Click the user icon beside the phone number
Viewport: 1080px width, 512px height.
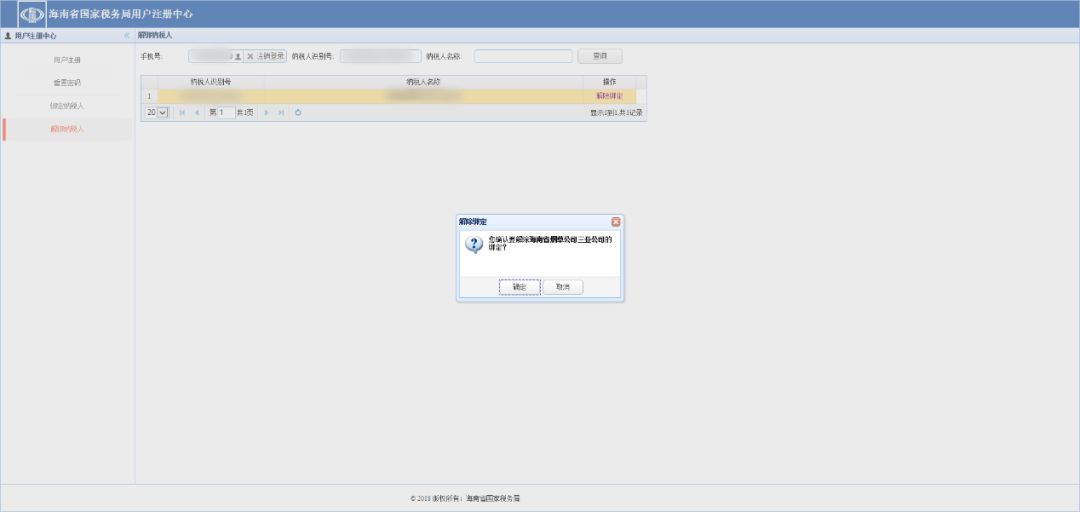pos(238,56)
